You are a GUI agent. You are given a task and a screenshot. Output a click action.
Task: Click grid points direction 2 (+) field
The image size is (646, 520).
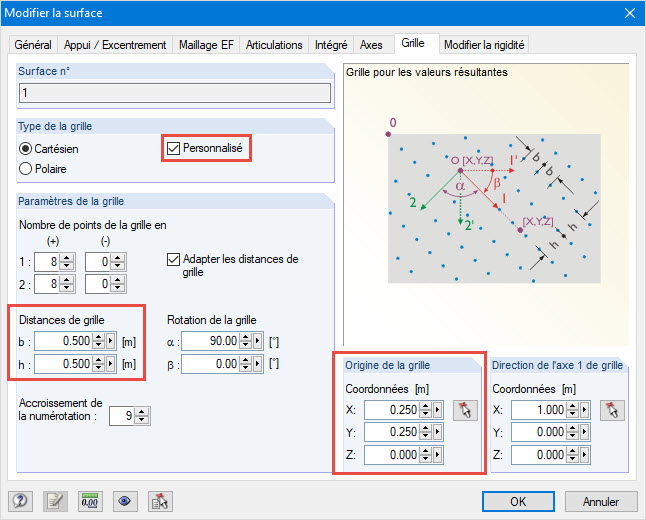click(47, 284)
